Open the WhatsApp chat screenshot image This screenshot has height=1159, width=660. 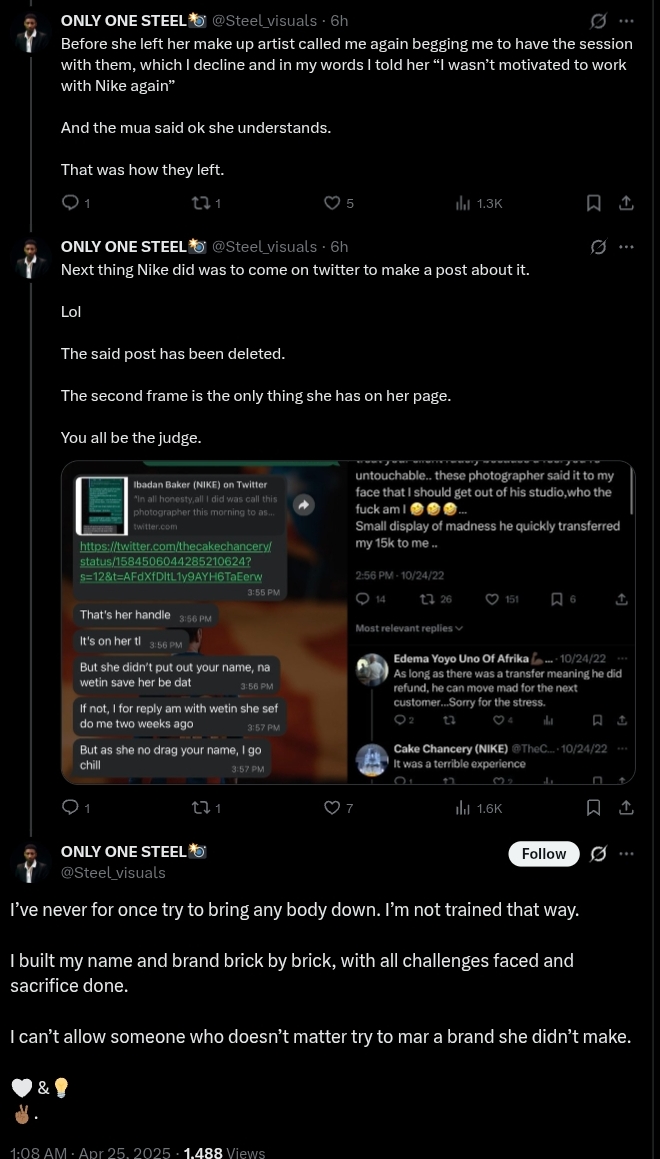pyautogui.click(x=204, y=622)
